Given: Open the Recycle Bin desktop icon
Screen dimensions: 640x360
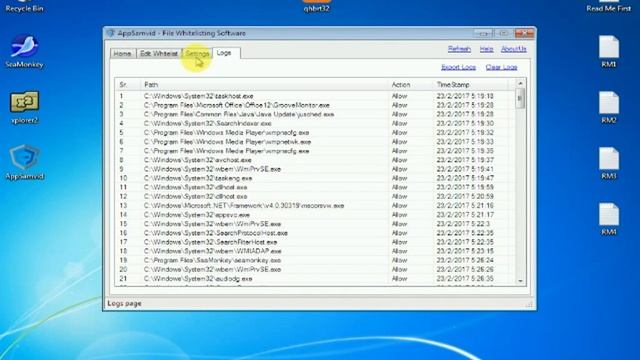Looking at the screenshot, I should pyautogui.click(x=24, y=6).
